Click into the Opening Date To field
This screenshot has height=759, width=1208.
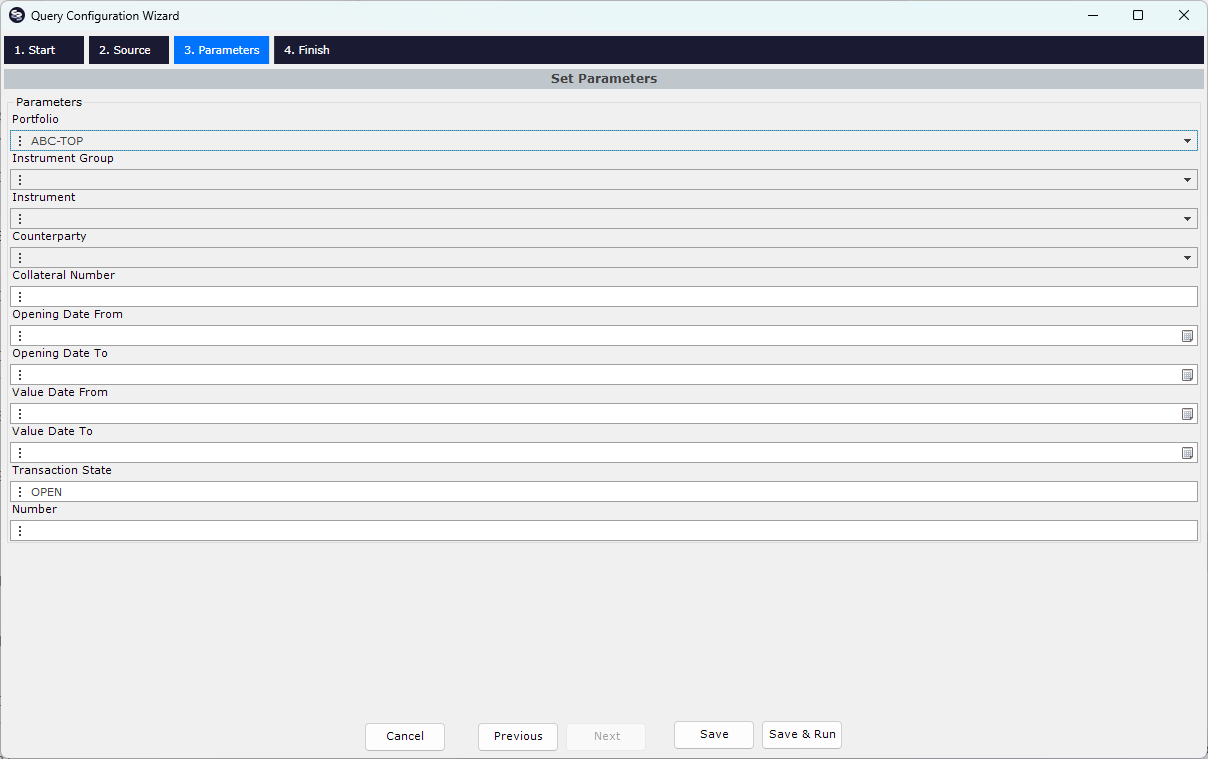pos(604,375)
